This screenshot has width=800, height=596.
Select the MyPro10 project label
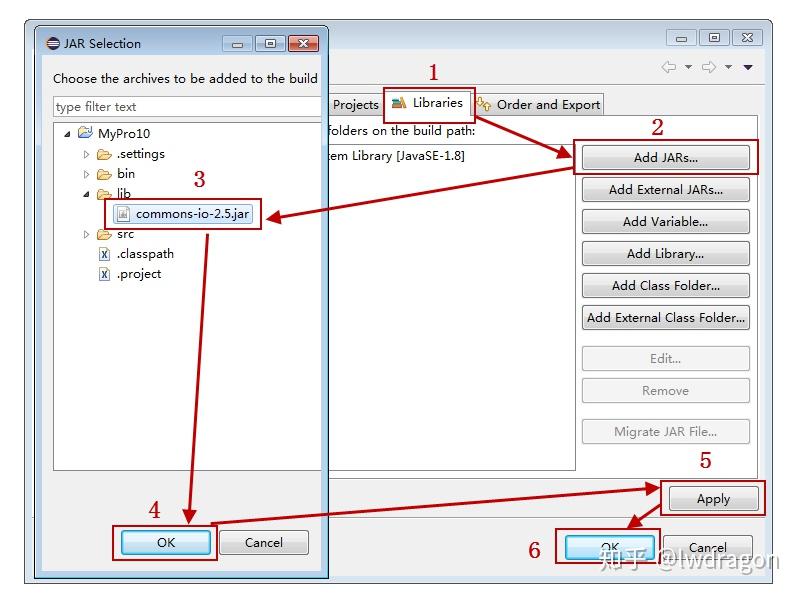pyautogui.click(x=124, y=134)
